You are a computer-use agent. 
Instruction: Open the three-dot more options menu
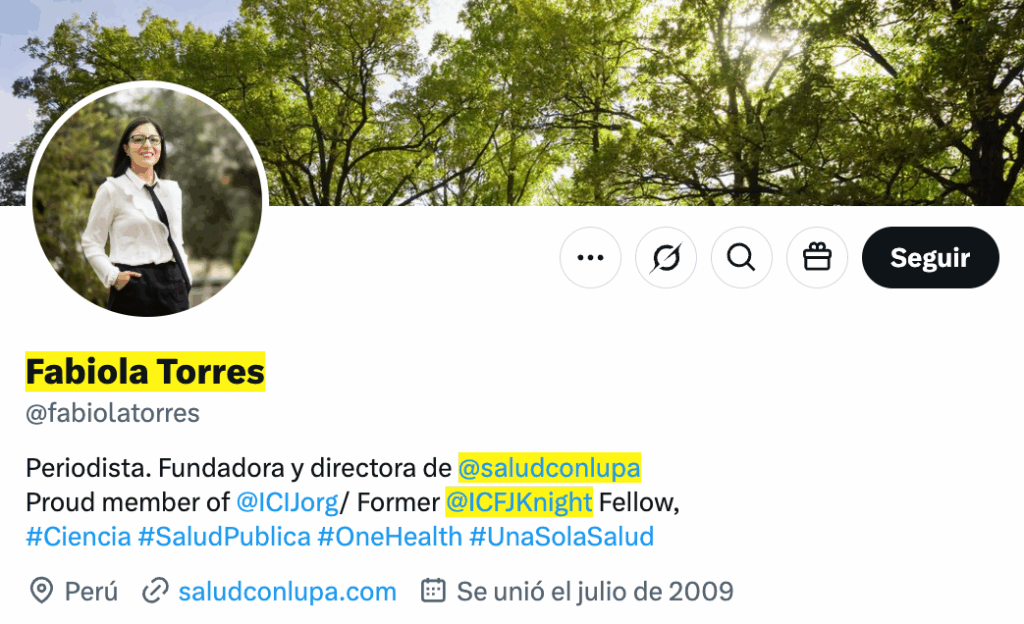point(590,257)
